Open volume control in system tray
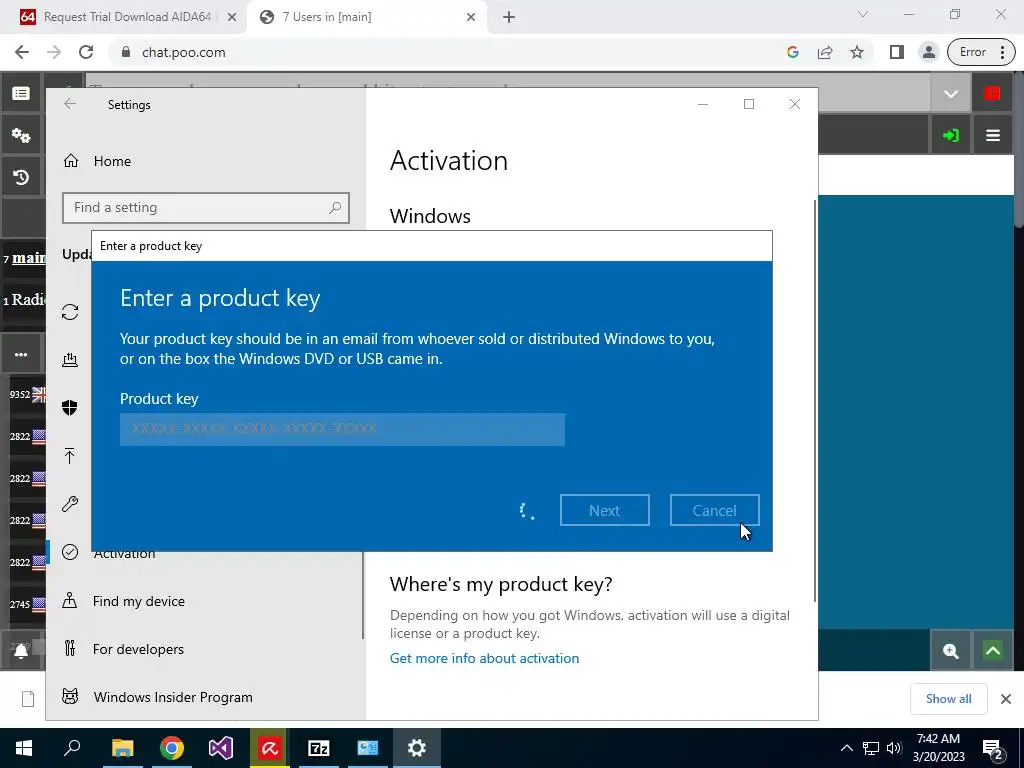 [894, 748]
